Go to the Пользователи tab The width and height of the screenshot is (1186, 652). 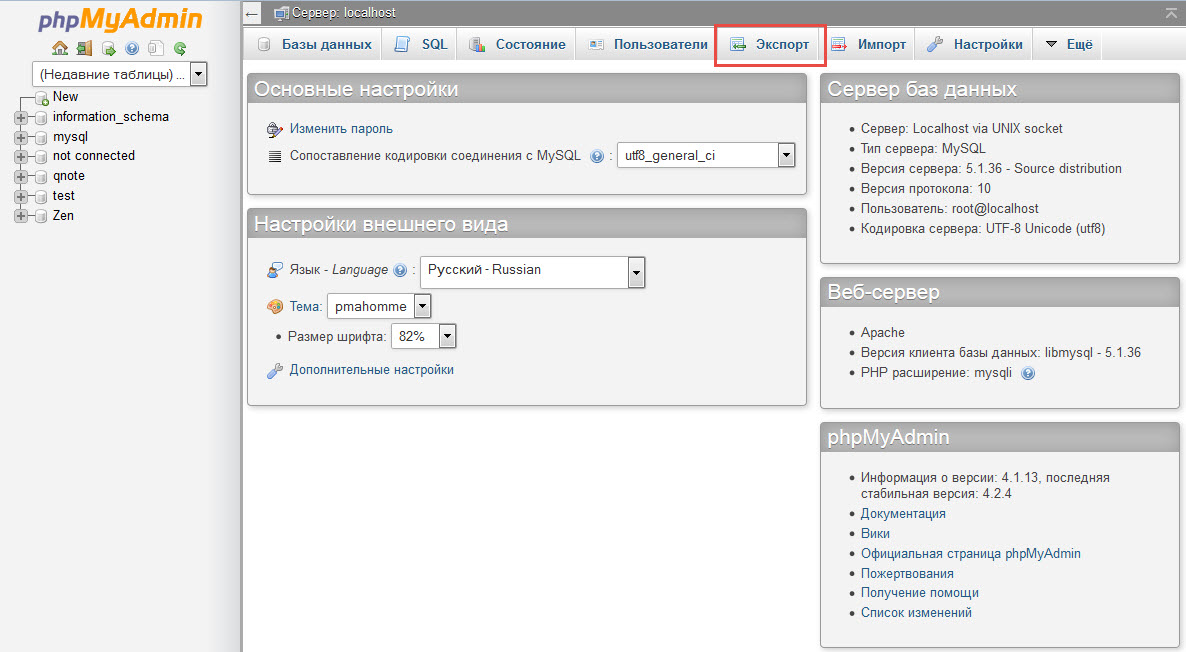pyautogui.click(x=647, y=45)
